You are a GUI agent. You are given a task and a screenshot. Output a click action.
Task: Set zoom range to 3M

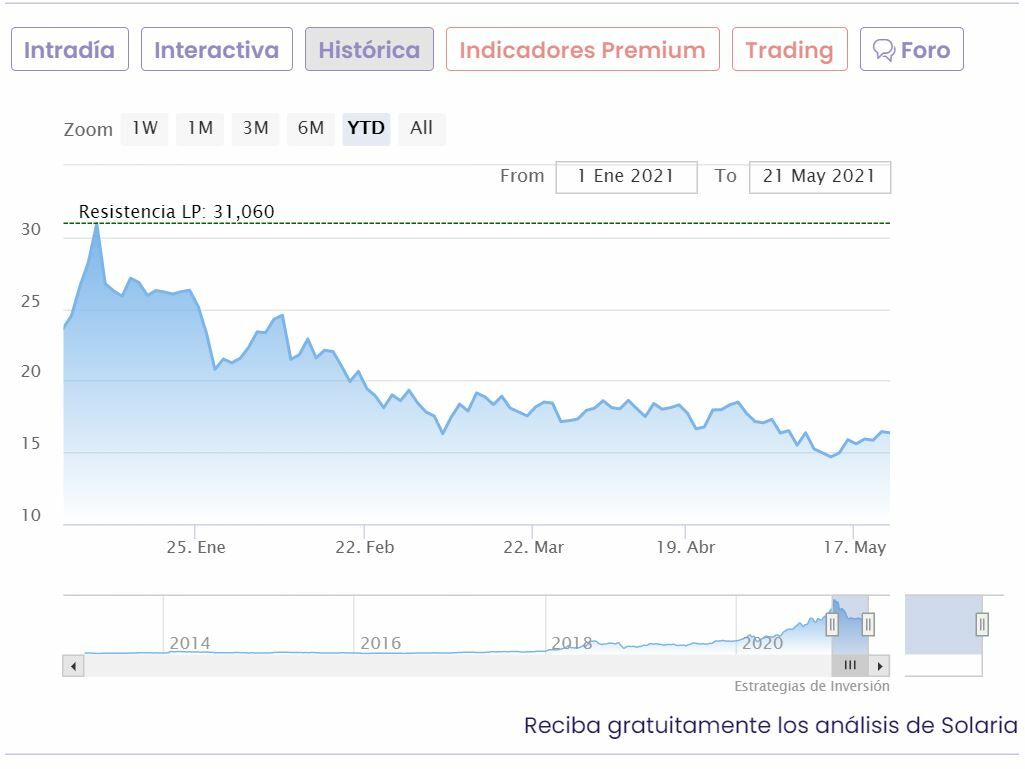click(256, 128)
